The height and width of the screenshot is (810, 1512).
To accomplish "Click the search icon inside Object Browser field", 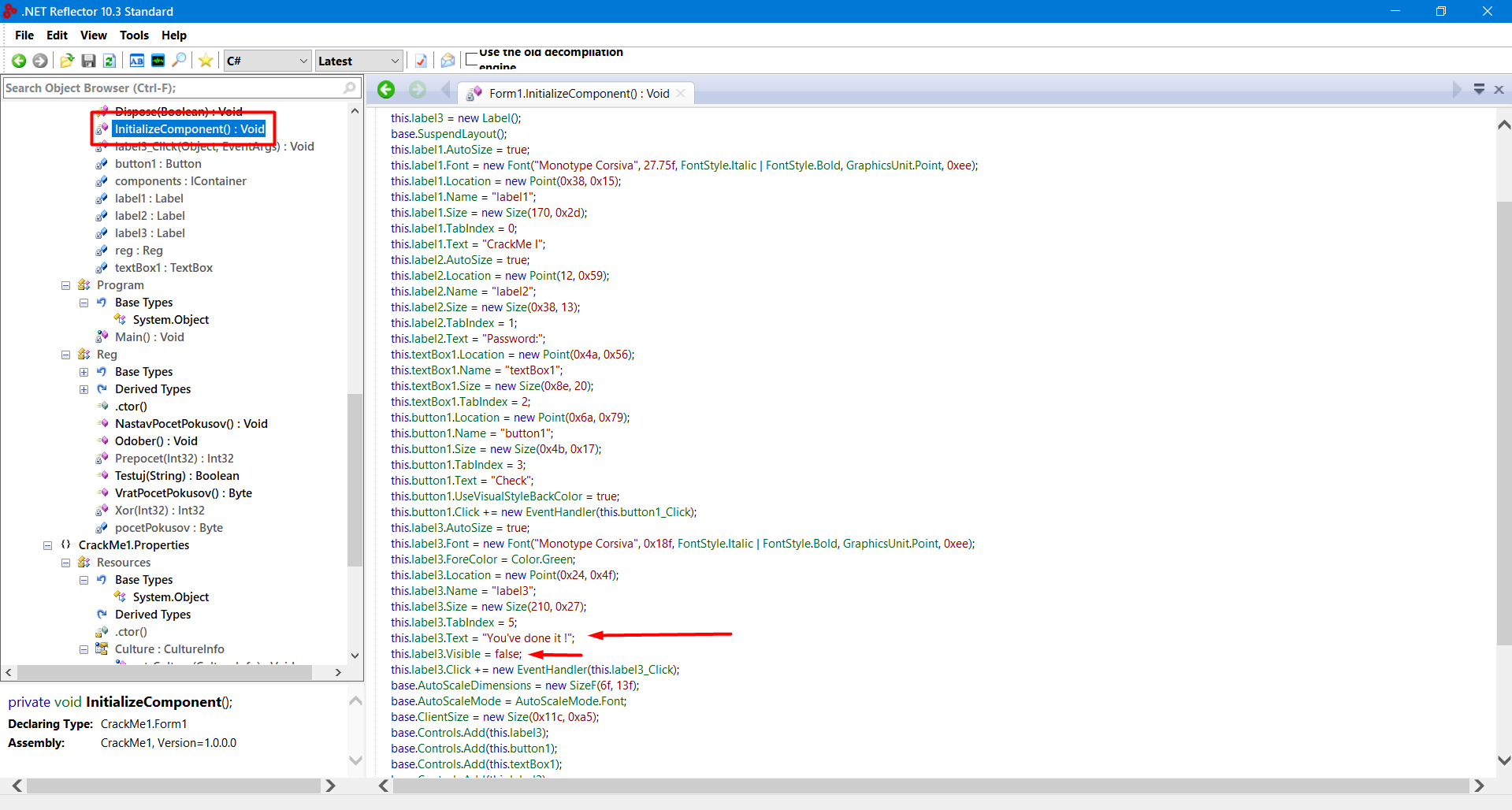I will click(350, 87).
